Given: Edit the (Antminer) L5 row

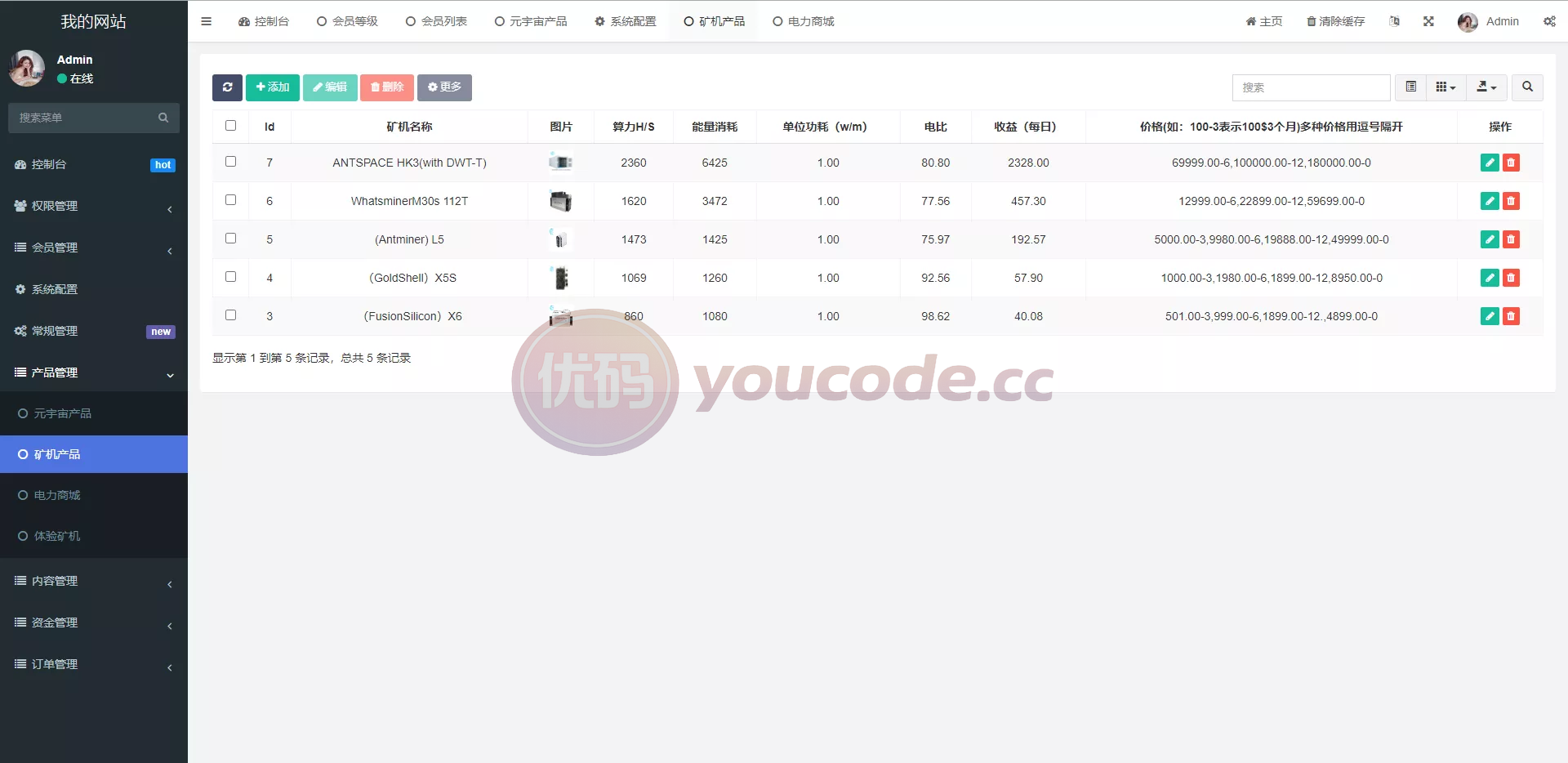Looking at the screenshot, I should tap(1490, 239).
